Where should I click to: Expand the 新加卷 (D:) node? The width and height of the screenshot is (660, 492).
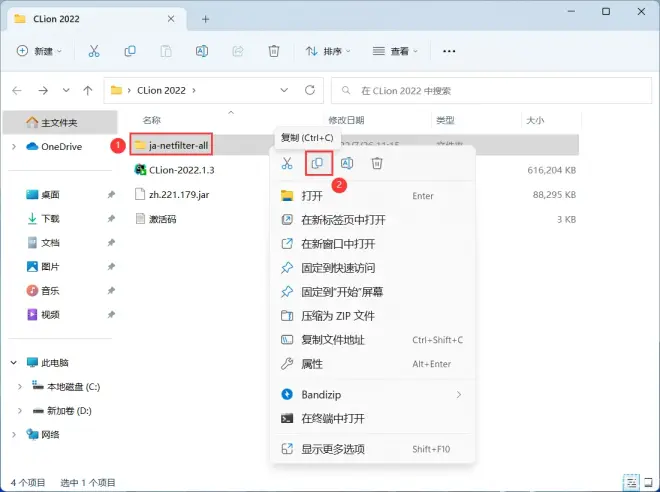coord(20,410)
